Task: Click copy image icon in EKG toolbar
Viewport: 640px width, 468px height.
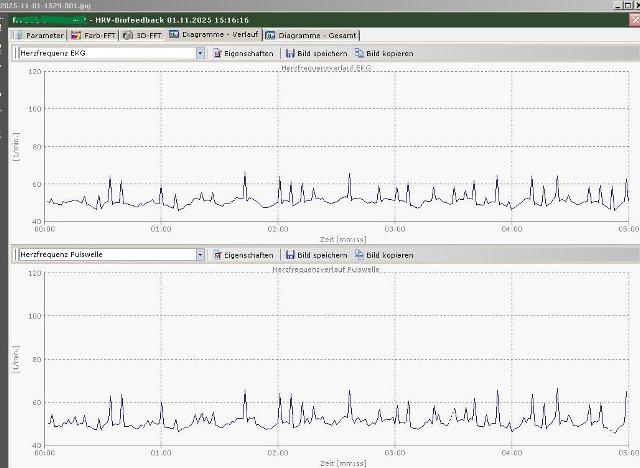Action: pos(359,53)
